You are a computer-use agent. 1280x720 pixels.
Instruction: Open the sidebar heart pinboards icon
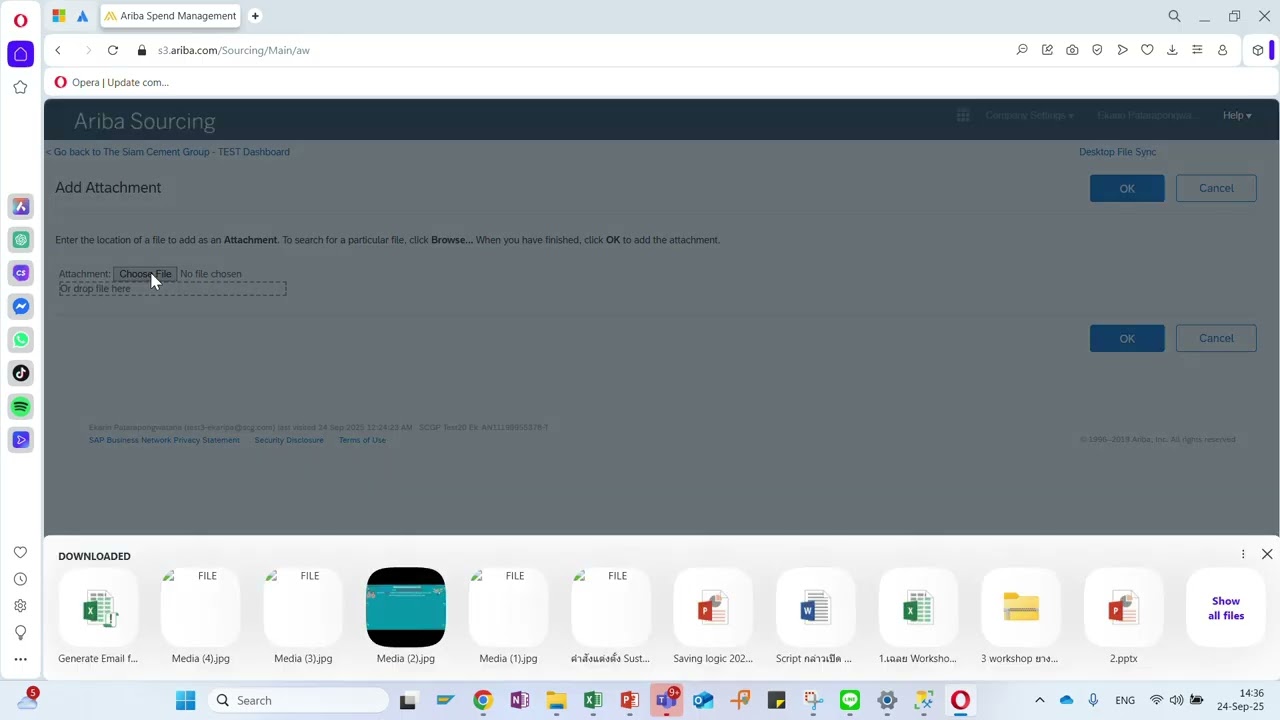coord(20,552)
